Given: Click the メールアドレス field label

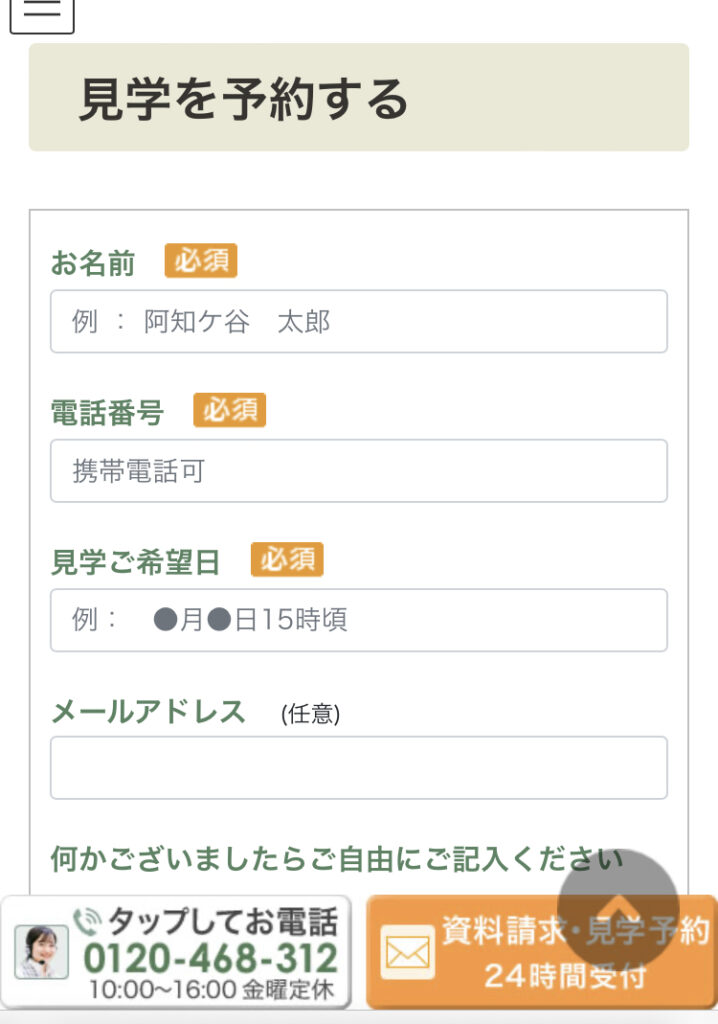Looking at the screenshot, I should point(148,712).
